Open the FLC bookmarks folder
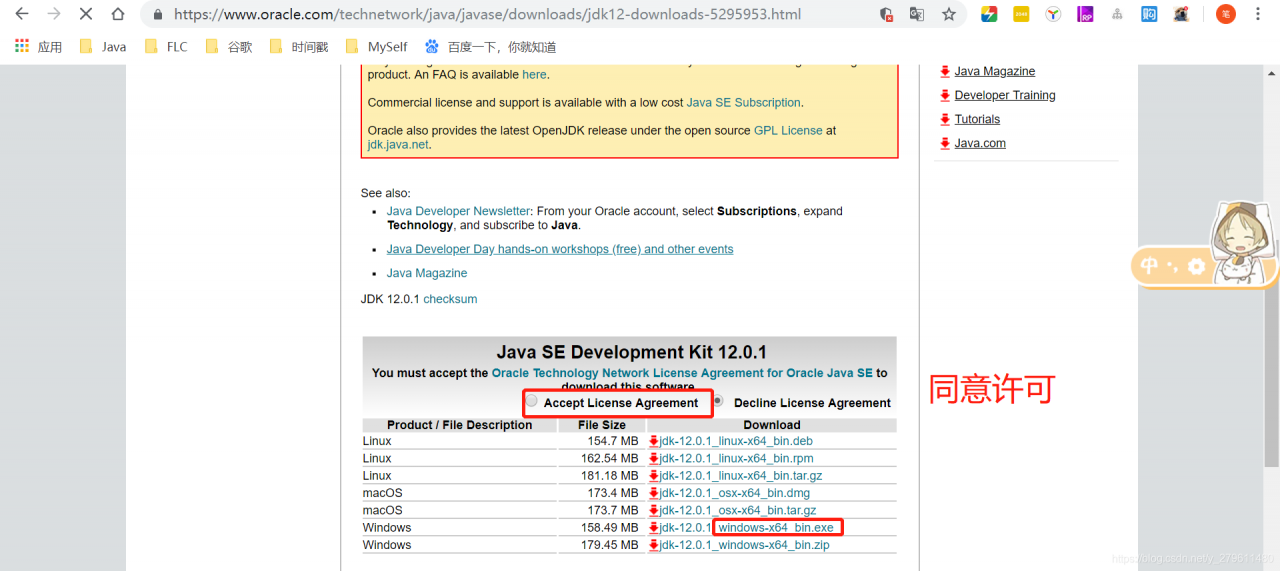 coord(166,47)
